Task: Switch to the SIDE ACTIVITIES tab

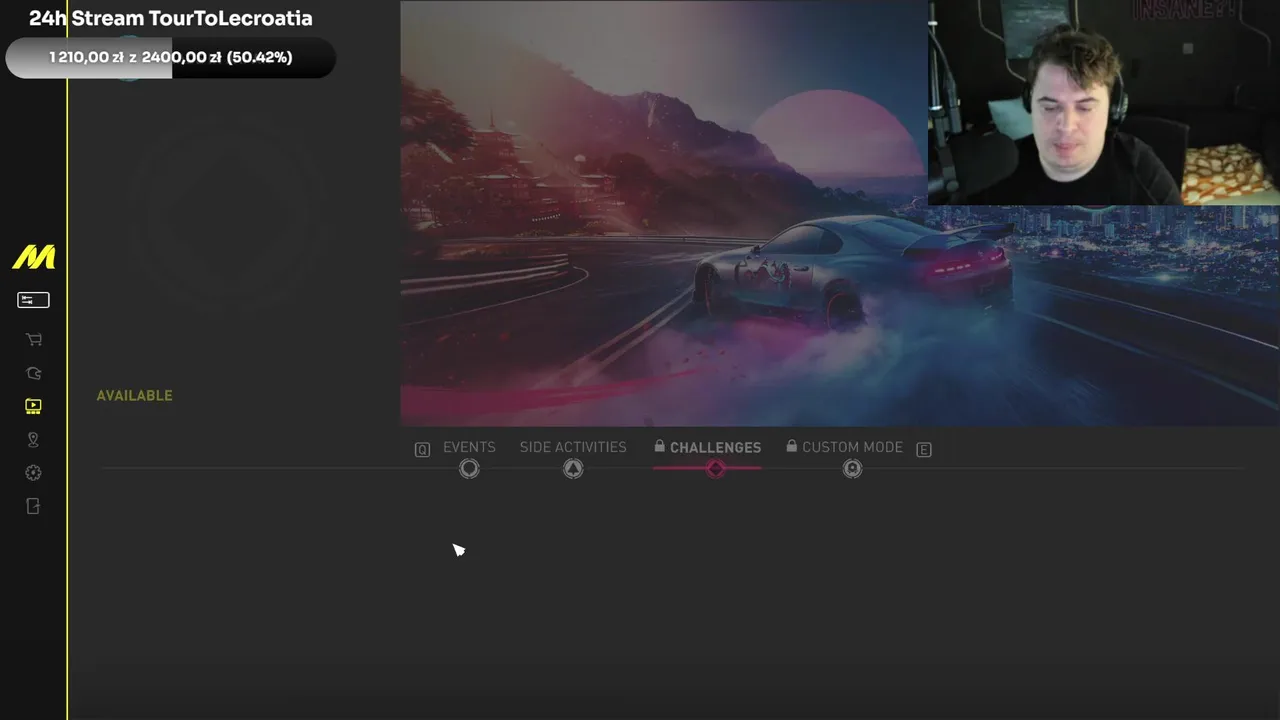Action: [x=573, y=447]
